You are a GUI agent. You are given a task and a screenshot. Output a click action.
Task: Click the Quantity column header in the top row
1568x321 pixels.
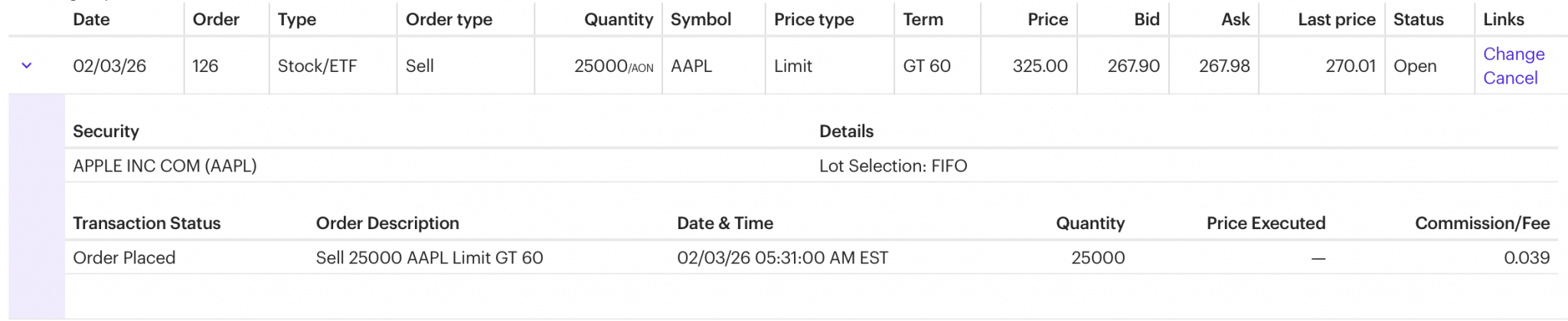618,20
